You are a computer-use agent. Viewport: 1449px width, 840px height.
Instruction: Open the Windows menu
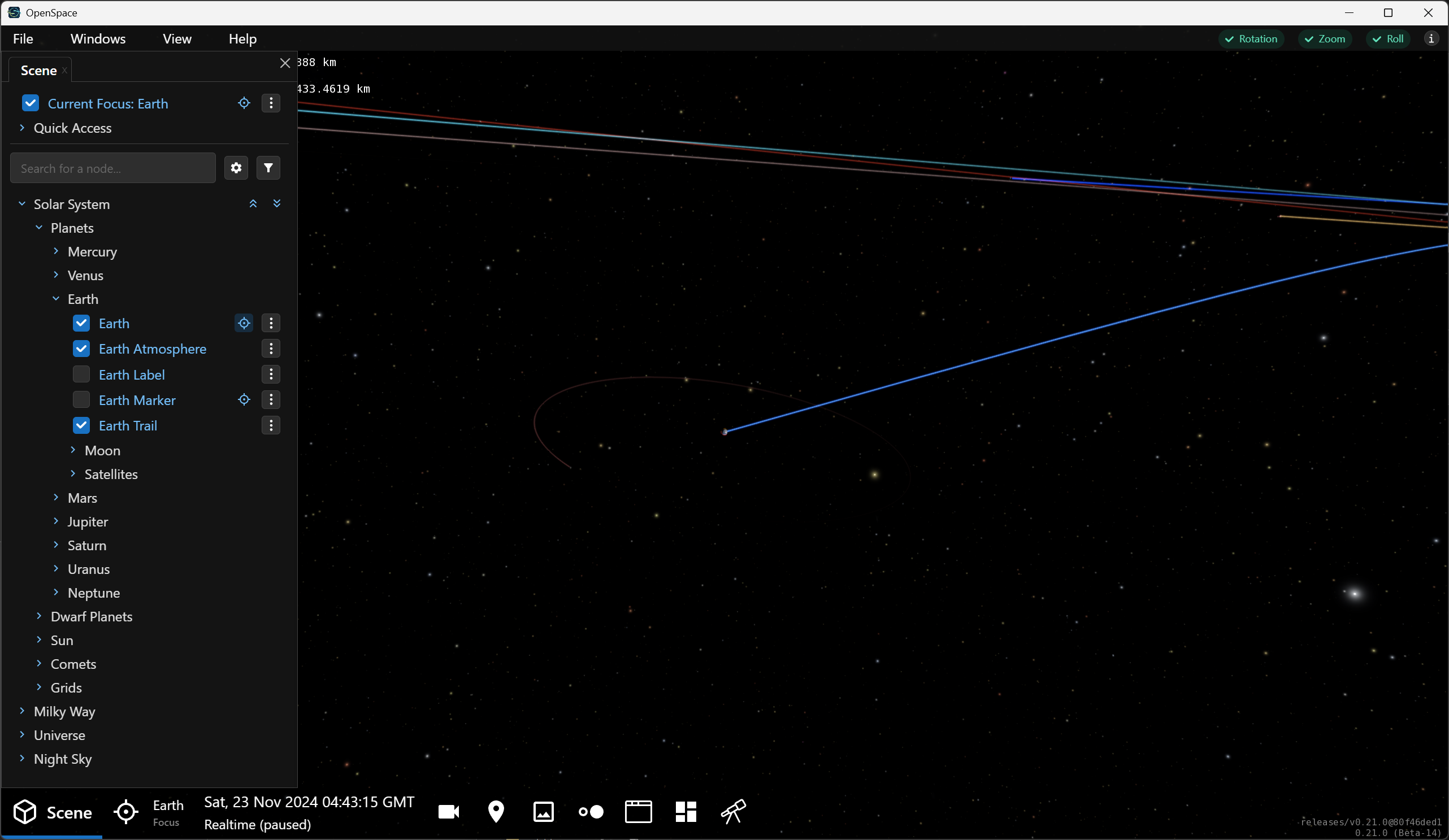[x=98, y=38]
